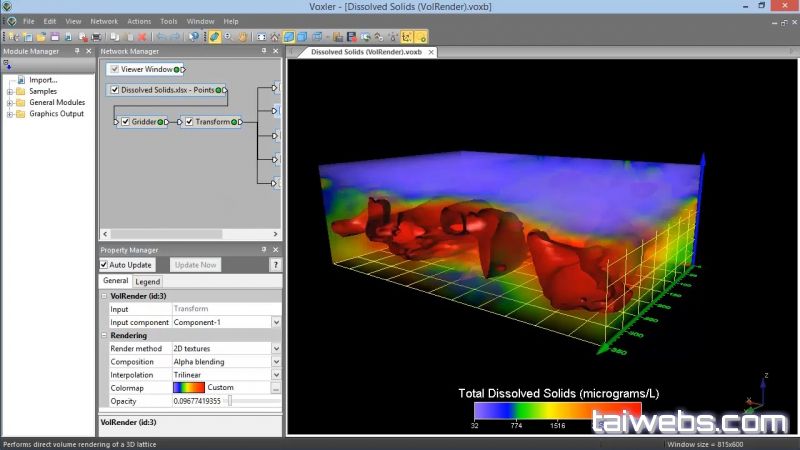Click the red Delete icon in toolbar

pos(142,37)
